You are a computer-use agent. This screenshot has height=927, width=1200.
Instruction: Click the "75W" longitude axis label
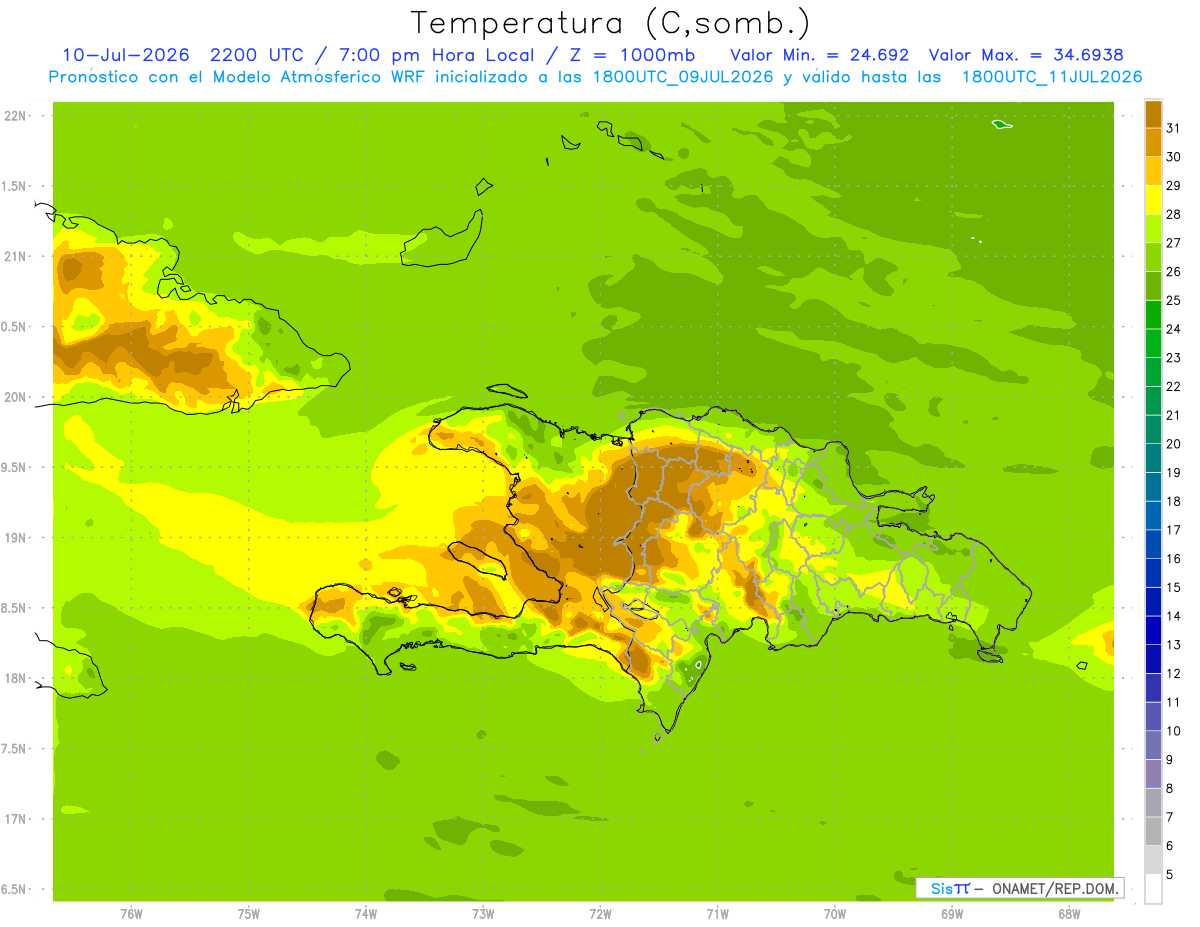249,914
